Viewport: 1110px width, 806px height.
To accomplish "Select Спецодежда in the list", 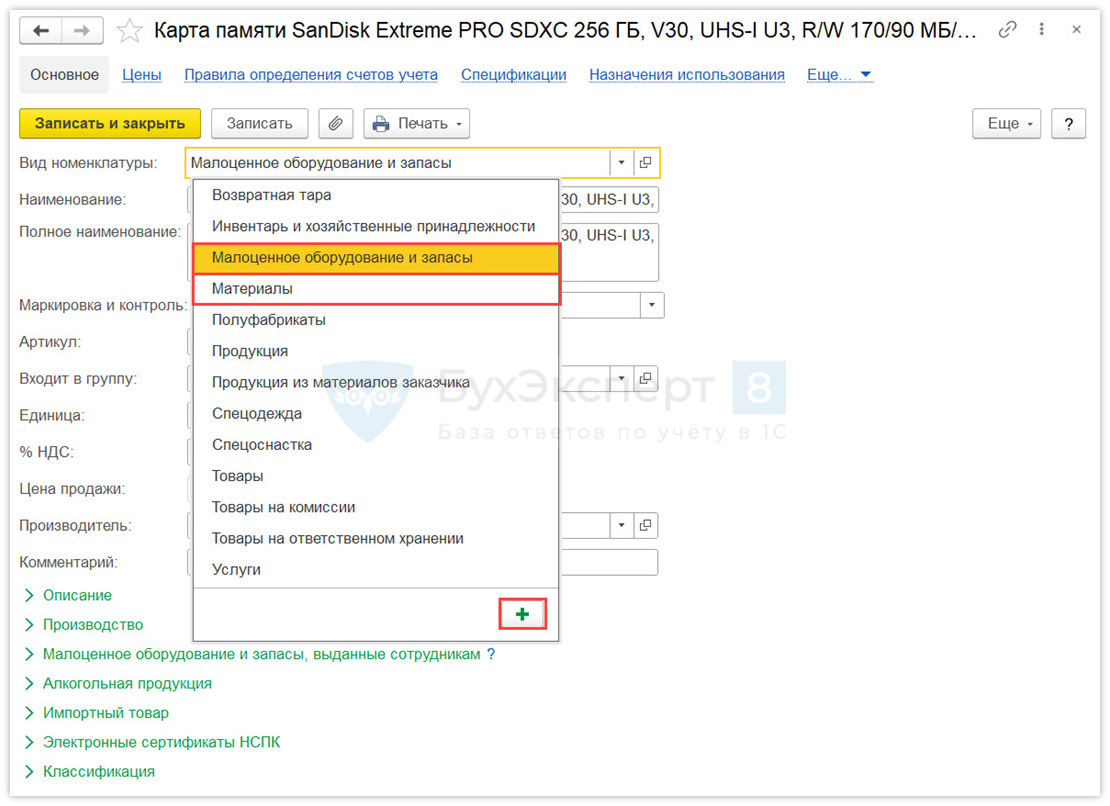I will 376,413.
